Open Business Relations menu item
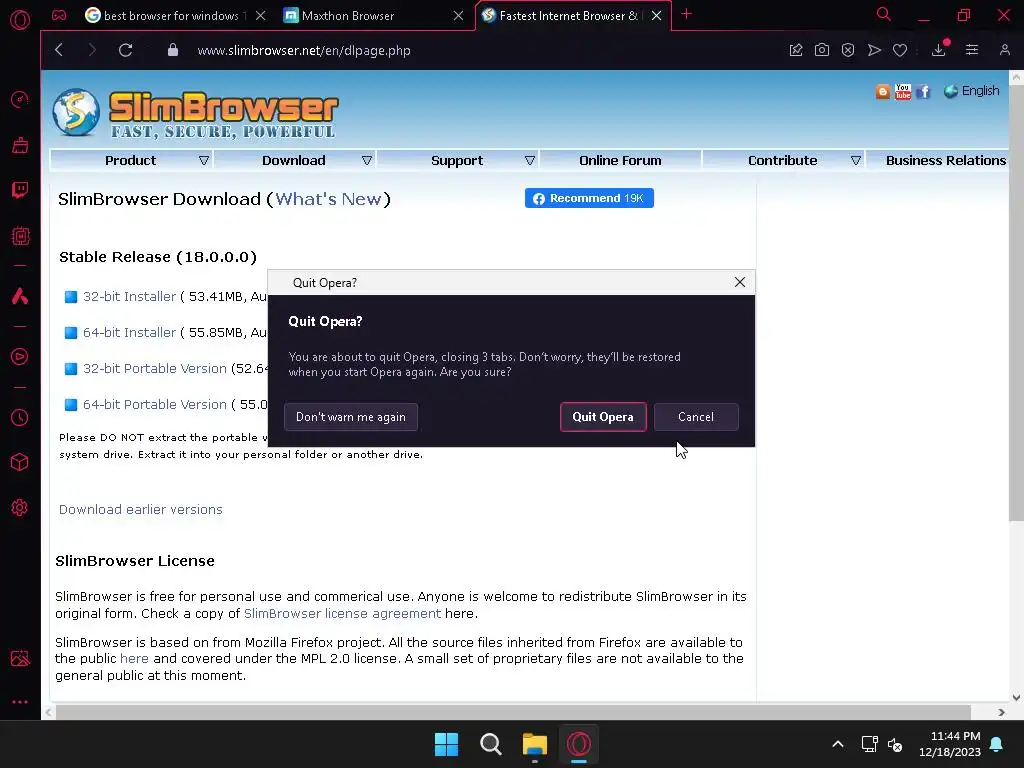1024x768 pixels. coord(945,161)
